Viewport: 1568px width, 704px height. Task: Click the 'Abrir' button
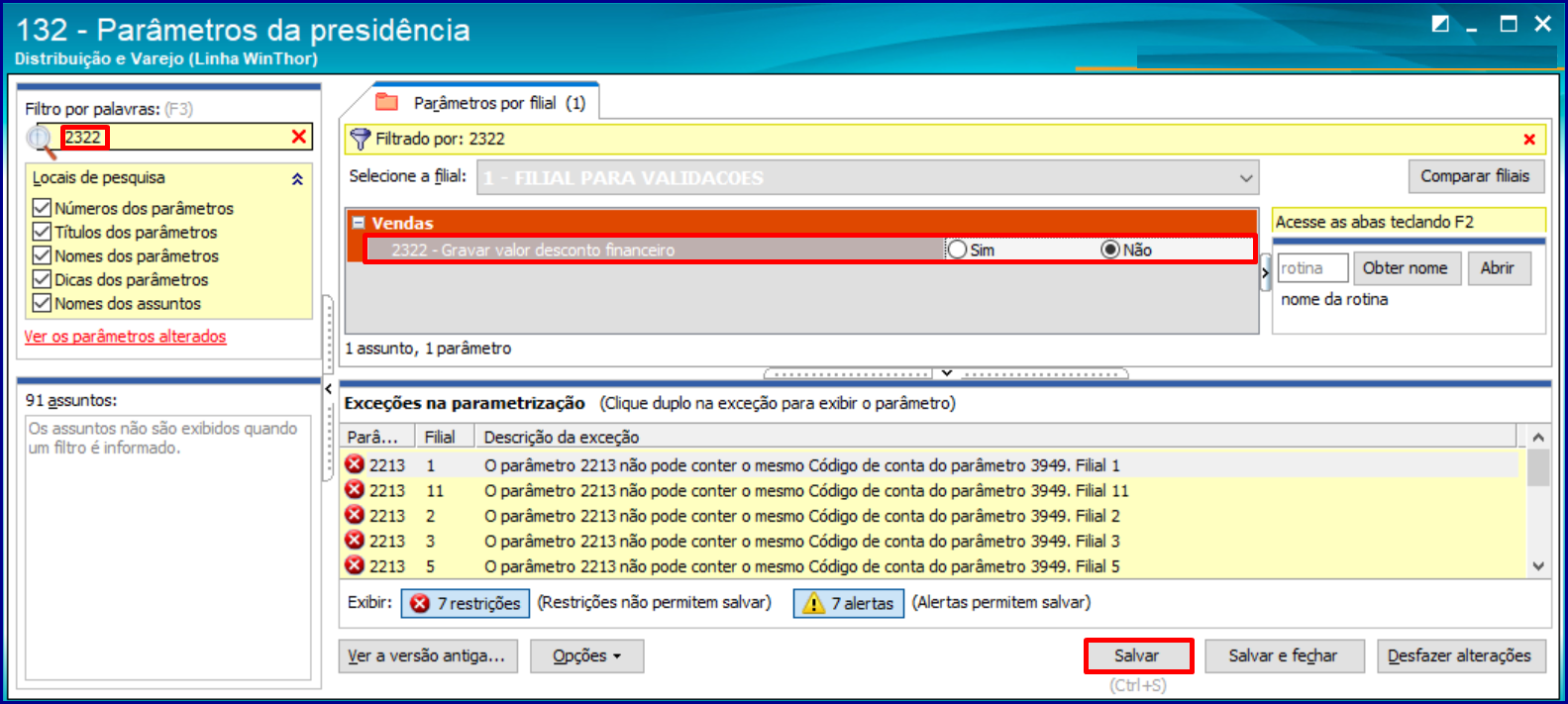(1498, 268)
